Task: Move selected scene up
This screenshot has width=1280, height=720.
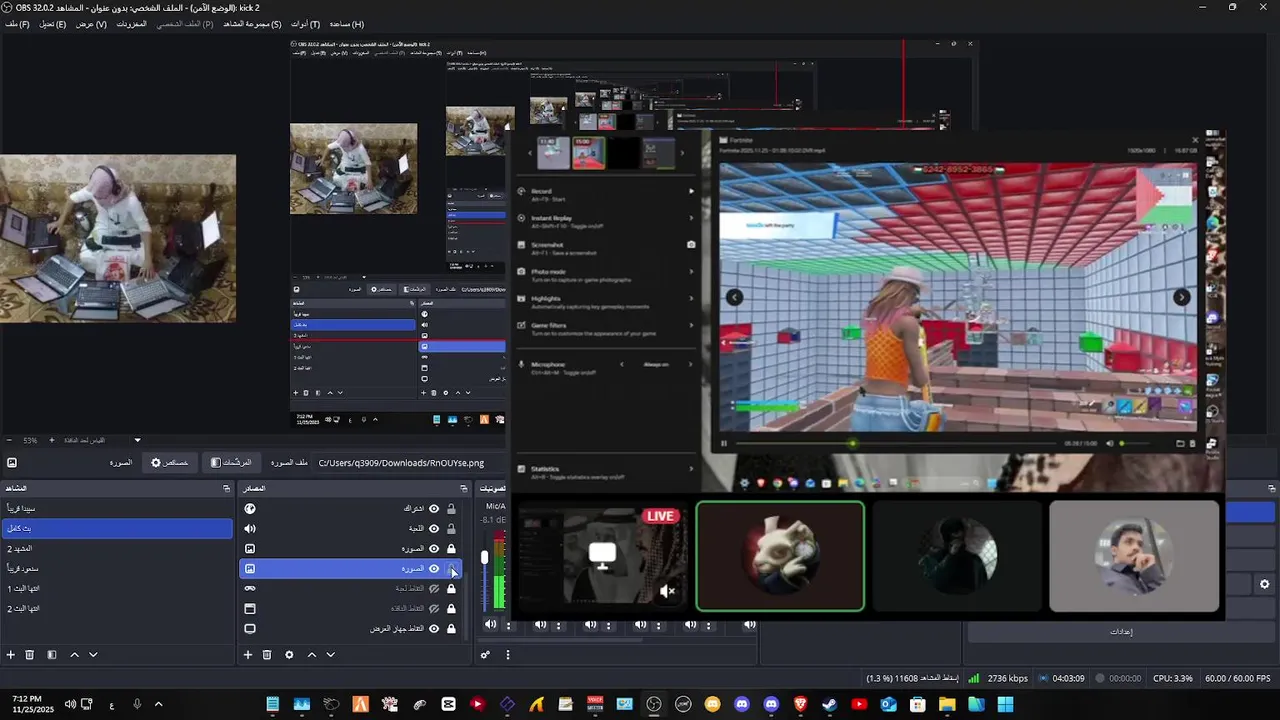Action: pos(74,655)
